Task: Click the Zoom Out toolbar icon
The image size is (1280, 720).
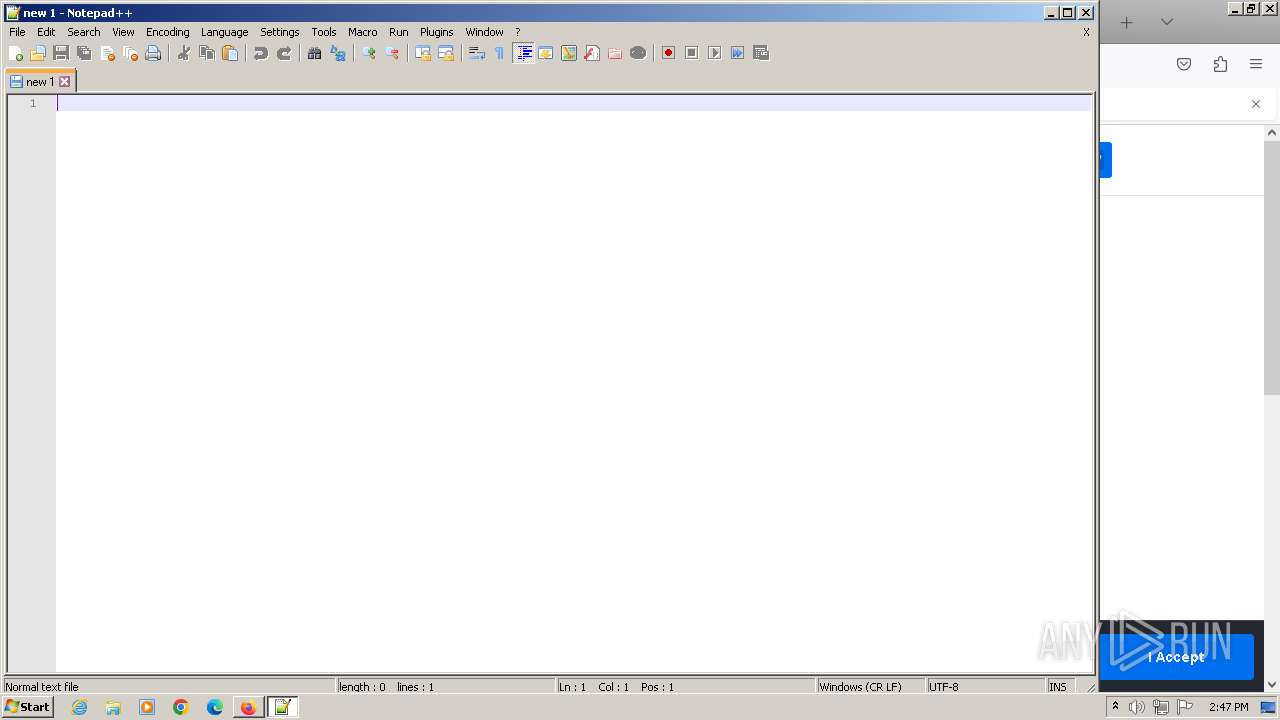Action: coord(392,53)
